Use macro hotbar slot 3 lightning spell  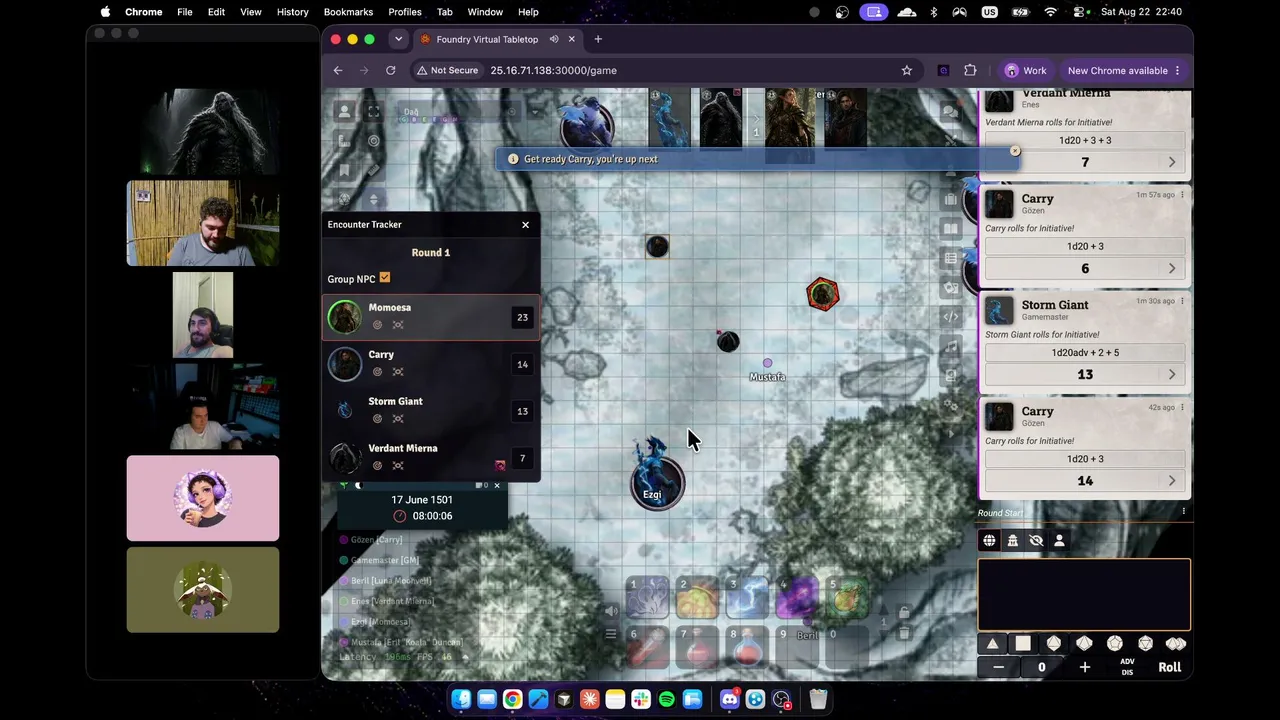click(747, 598)
